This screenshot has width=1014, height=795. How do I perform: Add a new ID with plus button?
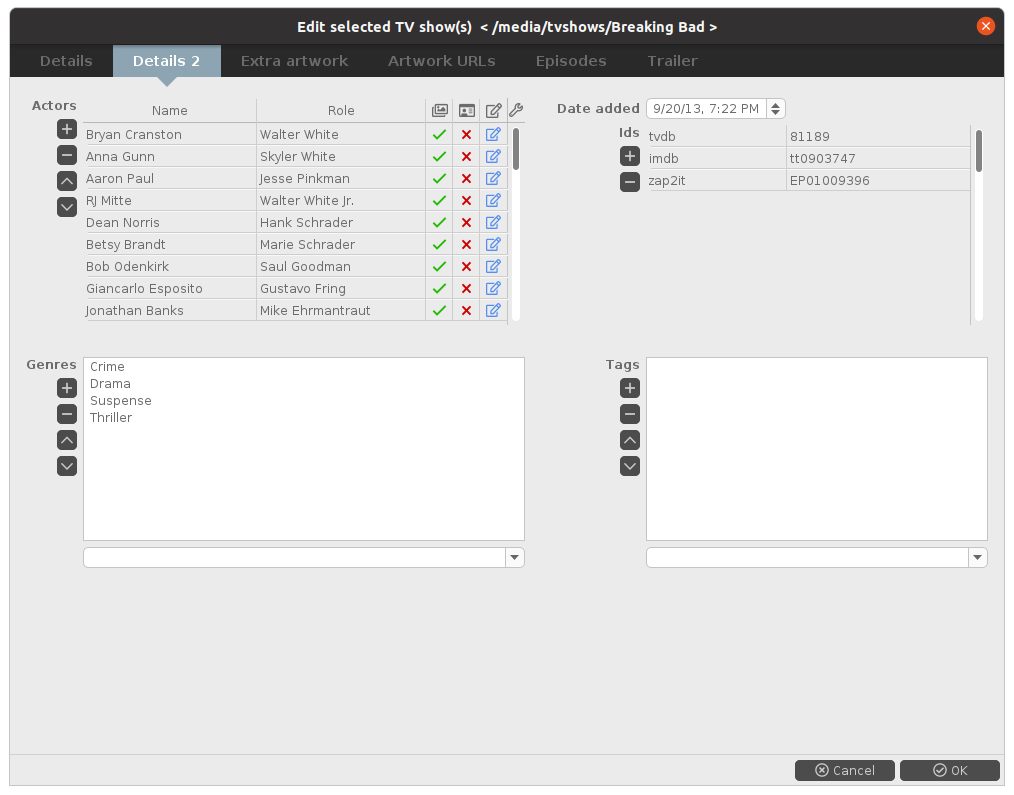coord(630,156)
